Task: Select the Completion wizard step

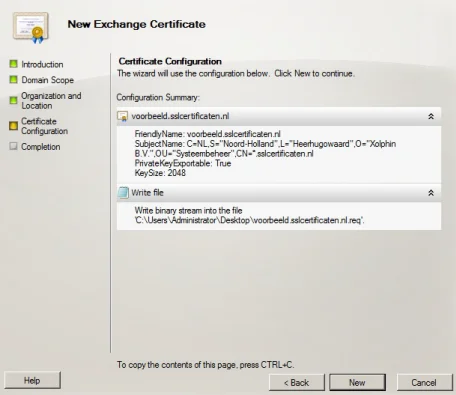Action: click(x=41, y=147)
